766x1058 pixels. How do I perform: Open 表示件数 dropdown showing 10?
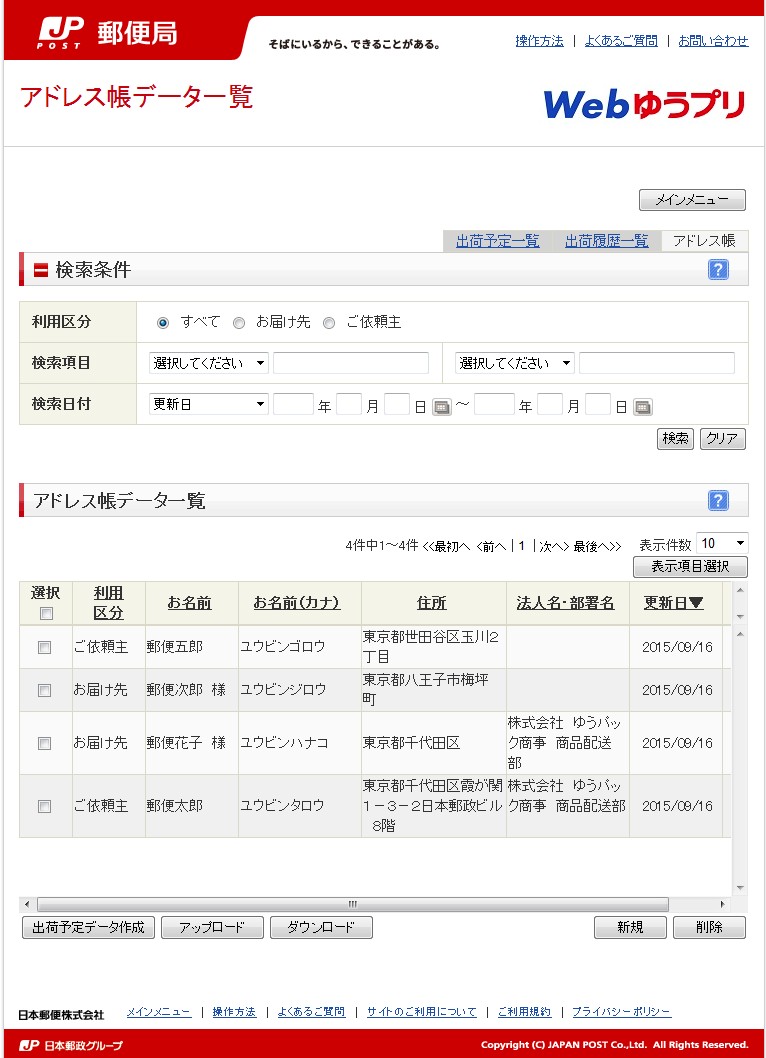pos(721,543)
